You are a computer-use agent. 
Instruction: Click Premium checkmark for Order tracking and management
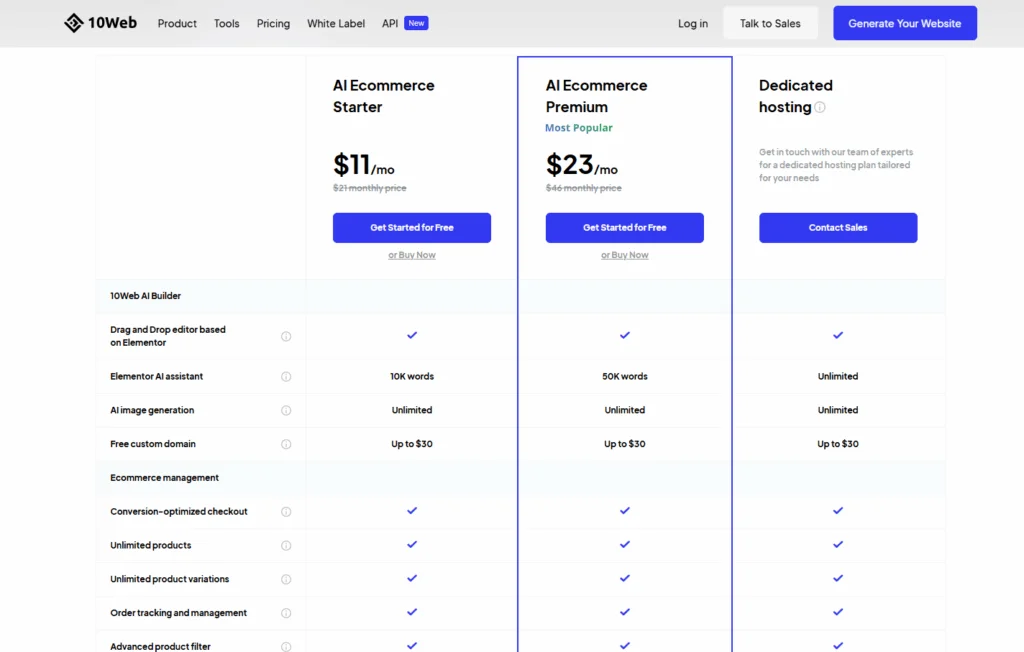(625, 612)
